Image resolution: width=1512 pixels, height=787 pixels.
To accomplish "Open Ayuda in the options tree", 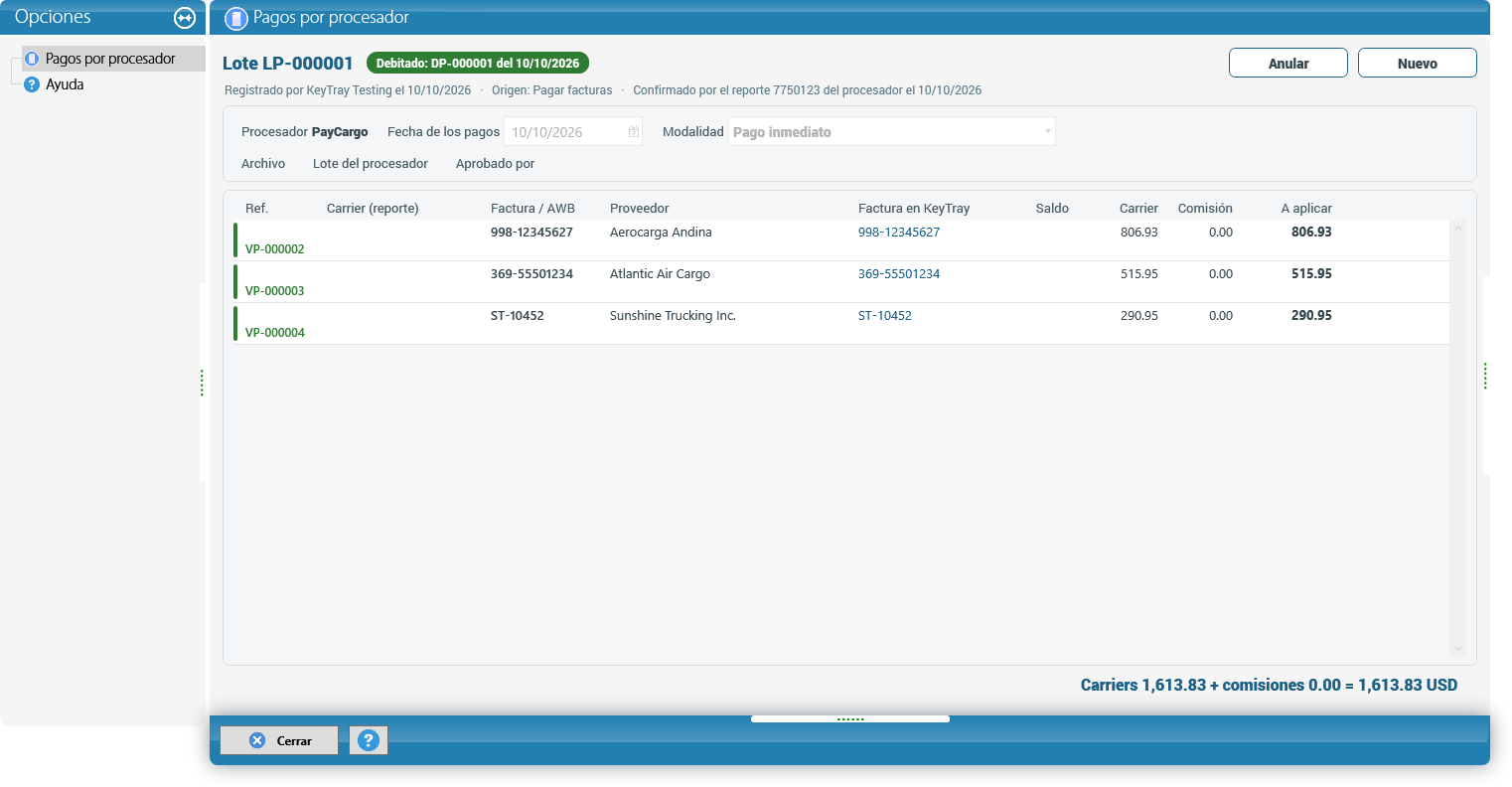I will 65,84.
